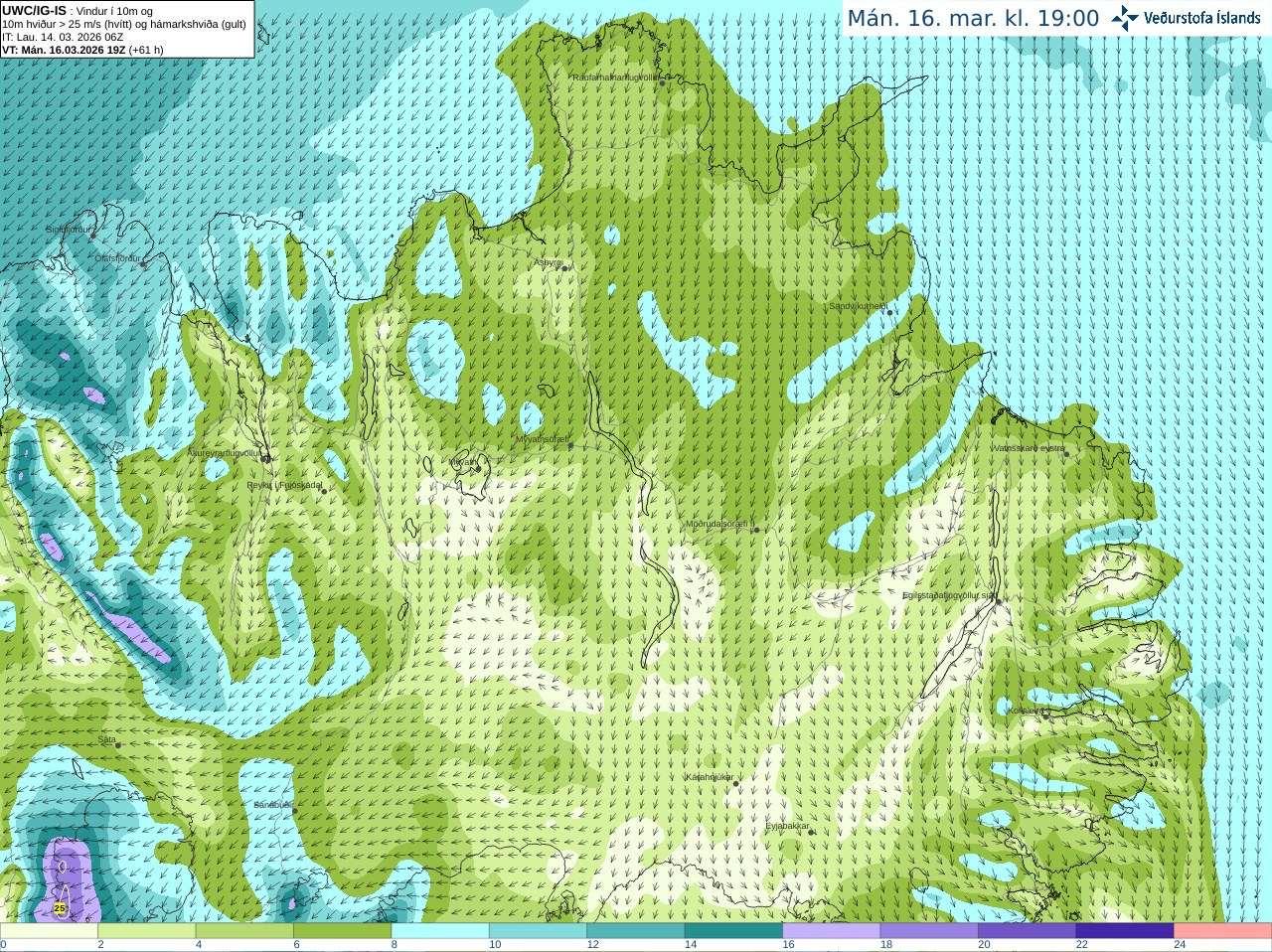Click the 20–22 m/s violet legend swatch
The image size is (1272, 952).
1028,931
